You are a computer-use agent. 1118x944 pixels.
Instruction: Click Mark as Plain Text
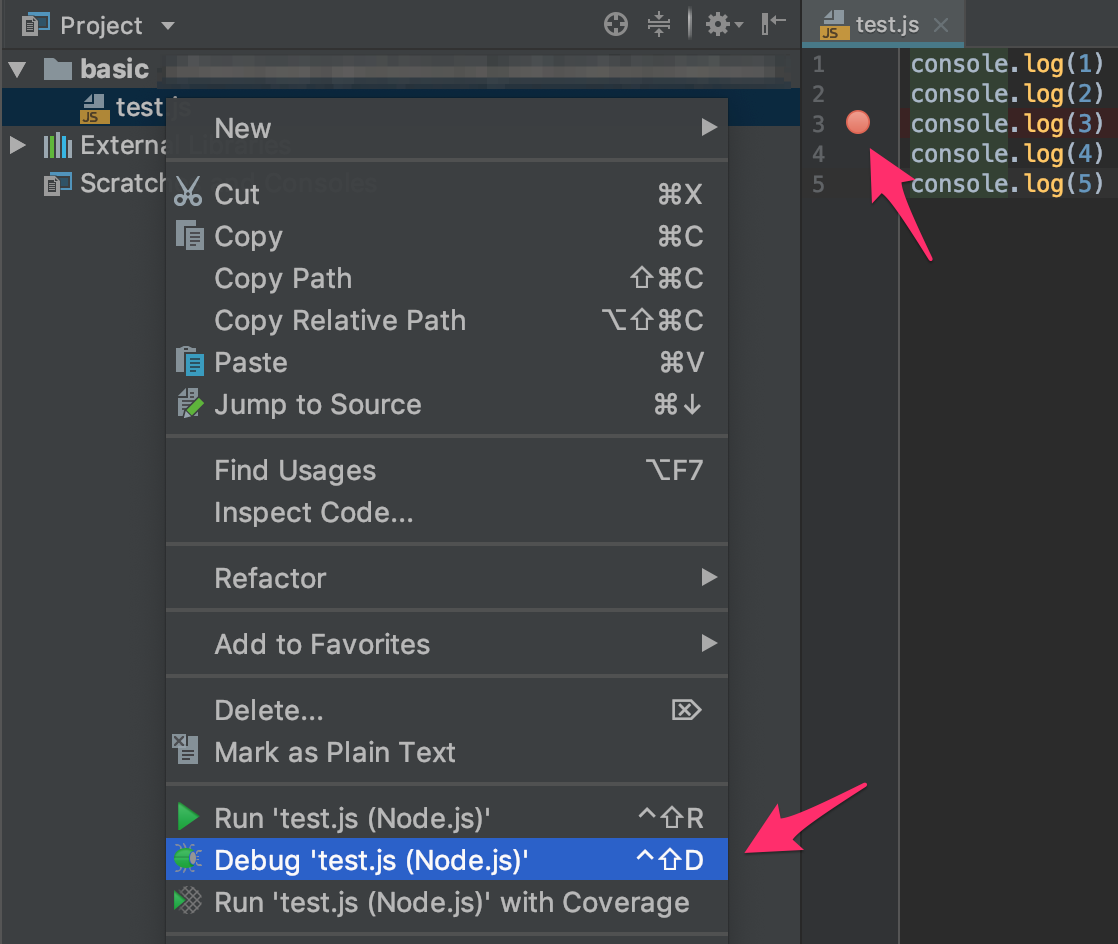point(335,752)
